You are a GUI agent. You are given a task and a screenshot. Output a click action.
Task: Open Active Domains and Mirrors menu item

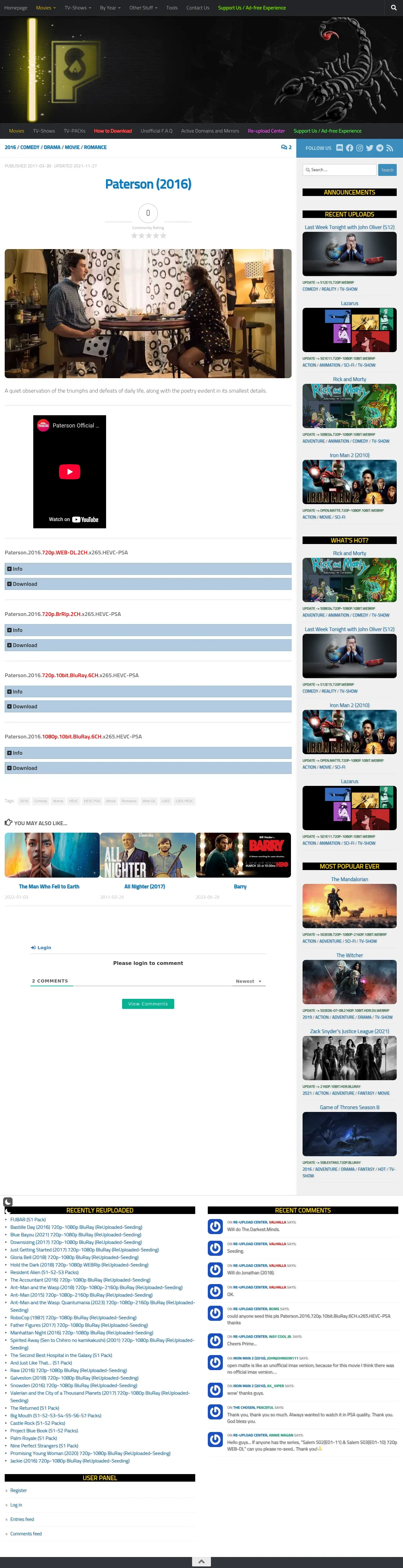tap(210, 131)
